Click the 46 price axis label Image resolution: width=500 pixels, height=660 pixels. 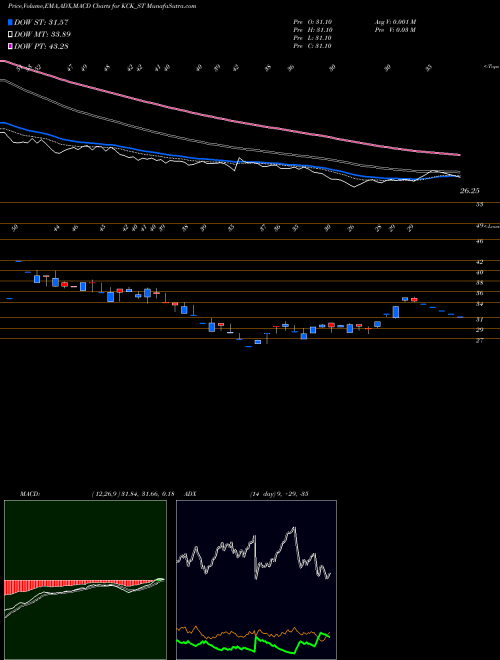point(479,242)
